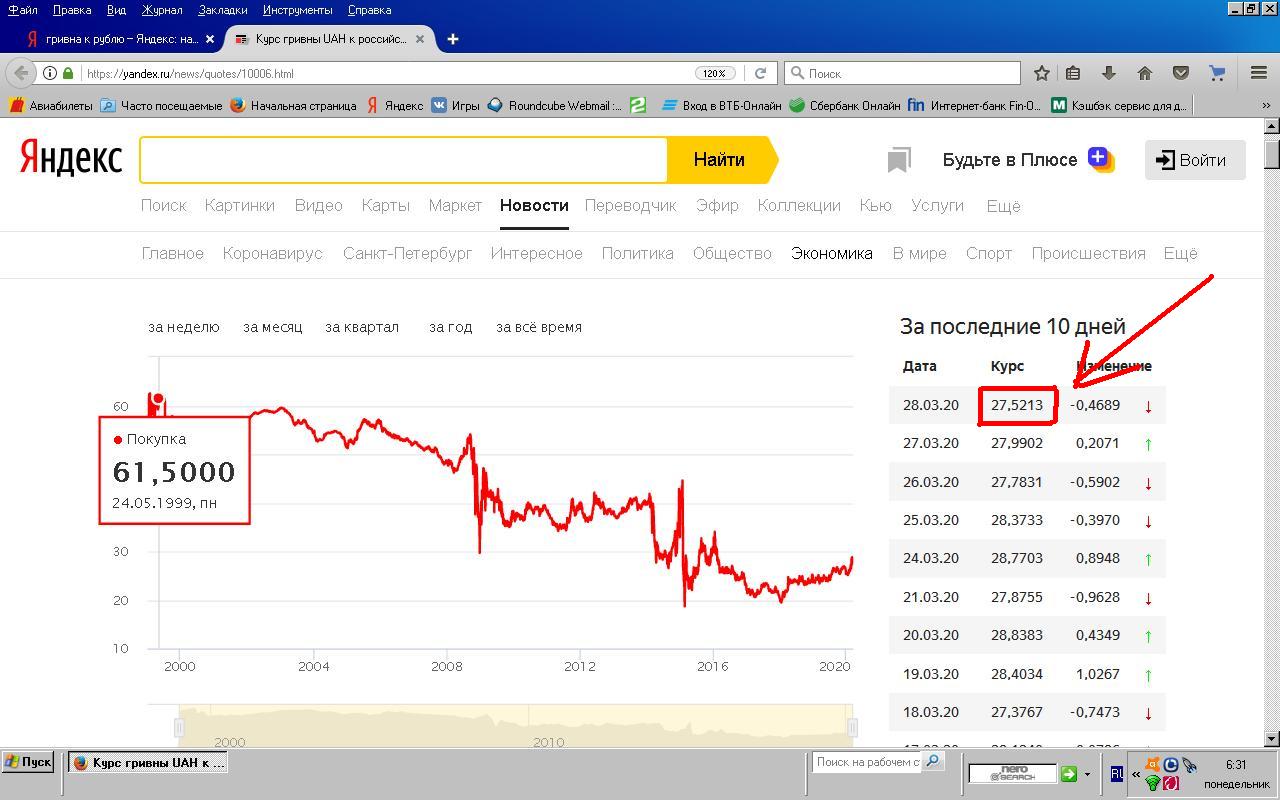1280x800 pixels.
Task: Expand Ещё in news categories row
Action: (1180, 254)
